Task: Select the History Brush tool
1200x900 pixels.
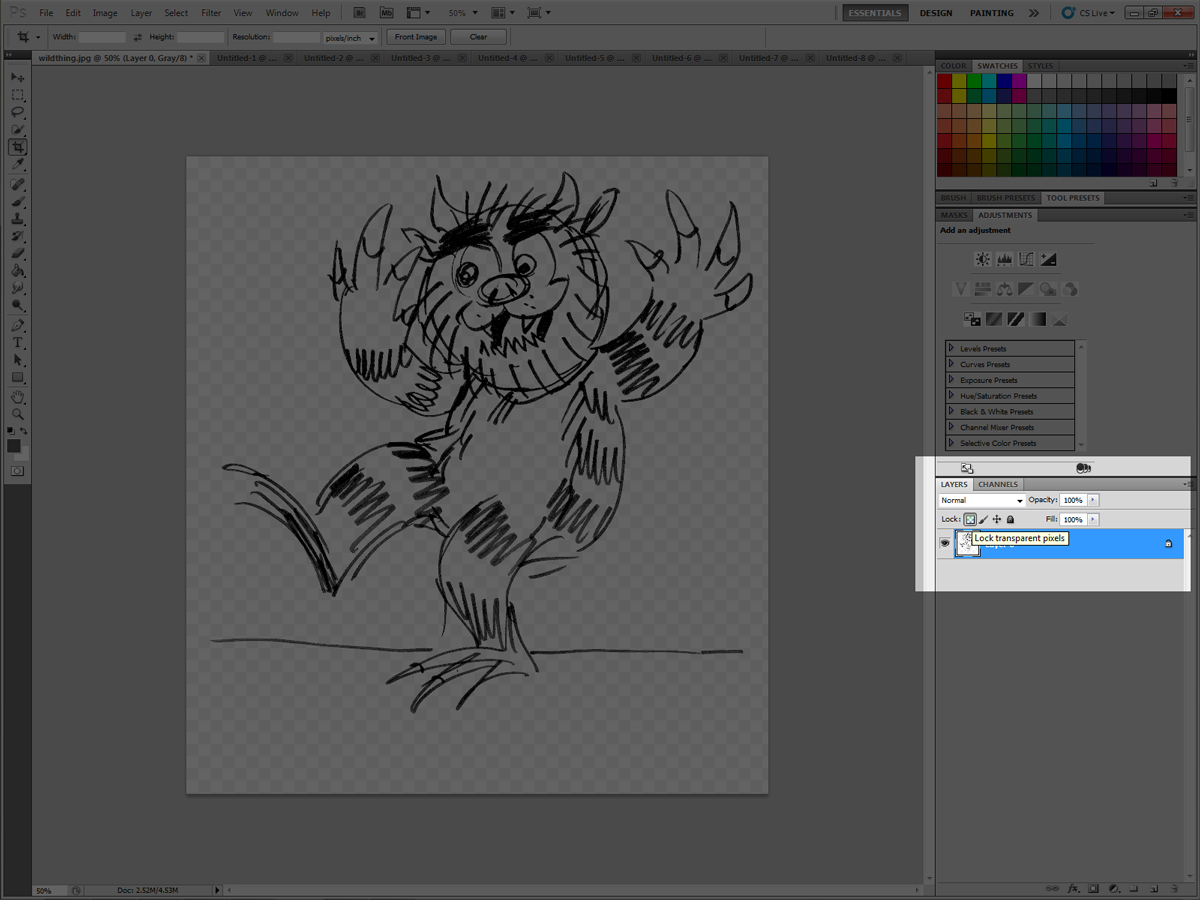Action: pyautogui.click(x=18, y=236)
